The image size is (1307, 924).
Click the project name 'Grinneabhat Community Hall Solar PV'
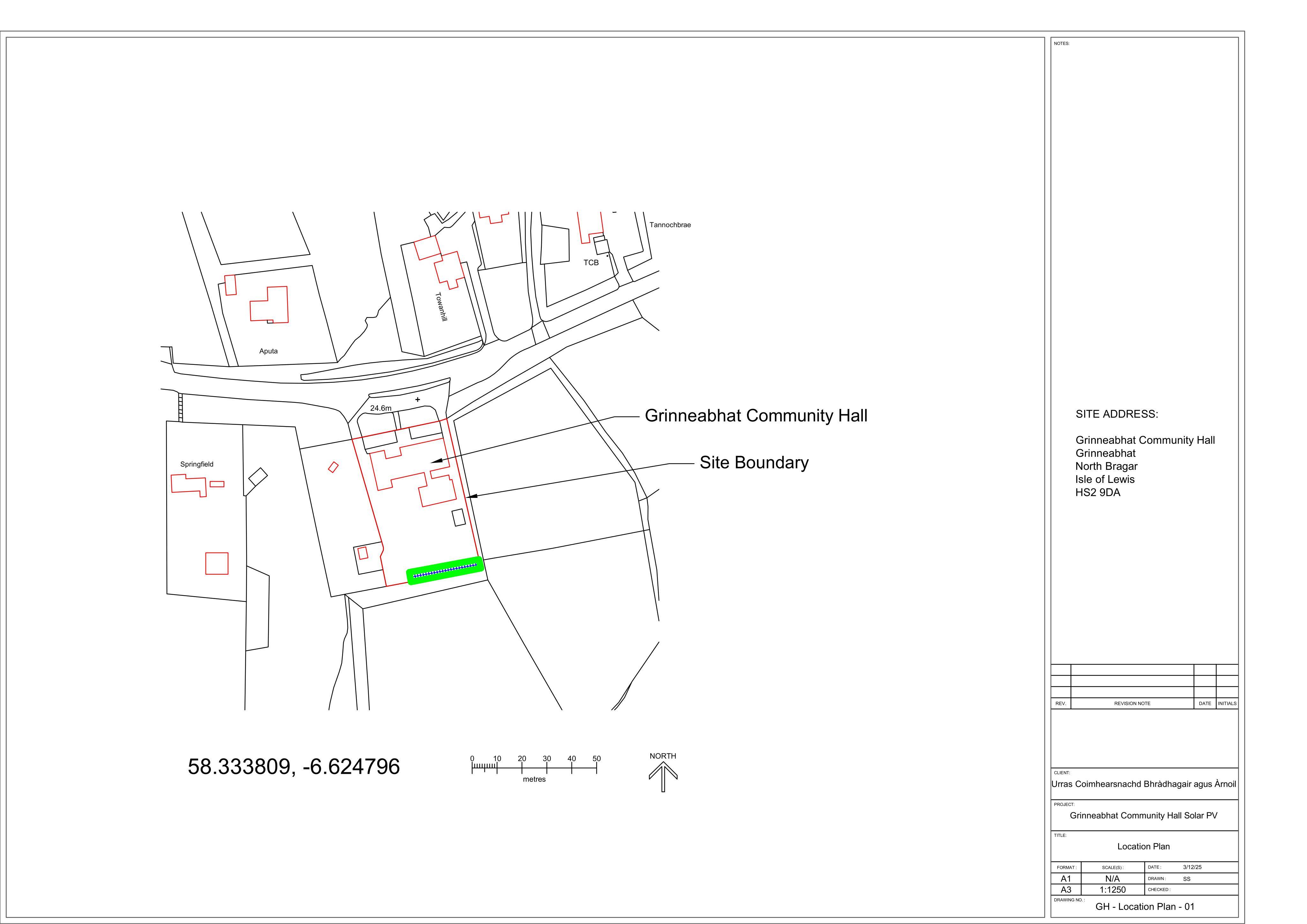(x=1144, y=816)
